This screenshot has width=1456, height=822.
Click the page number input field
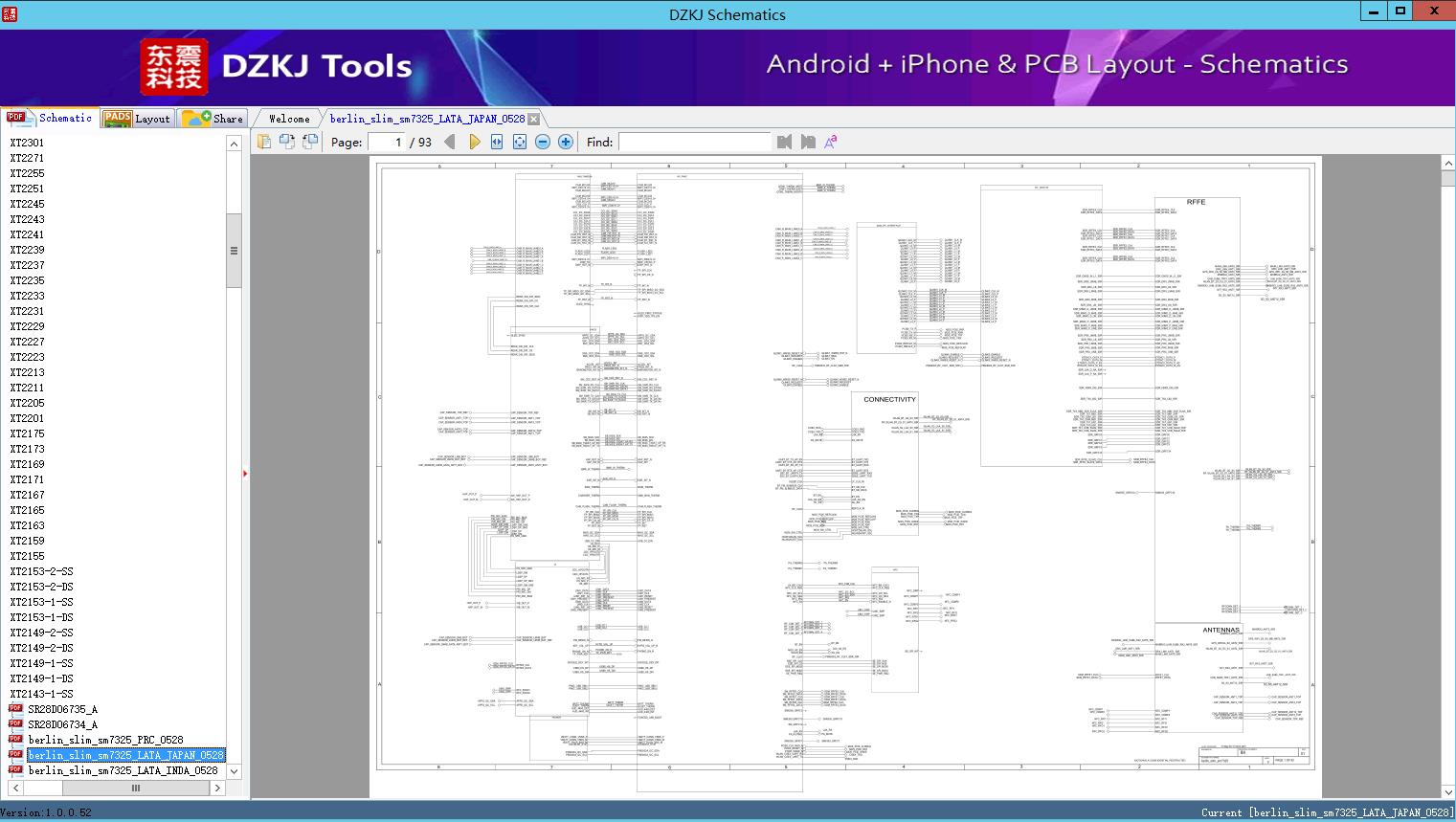pyautogui.click(x=386, y=142)
